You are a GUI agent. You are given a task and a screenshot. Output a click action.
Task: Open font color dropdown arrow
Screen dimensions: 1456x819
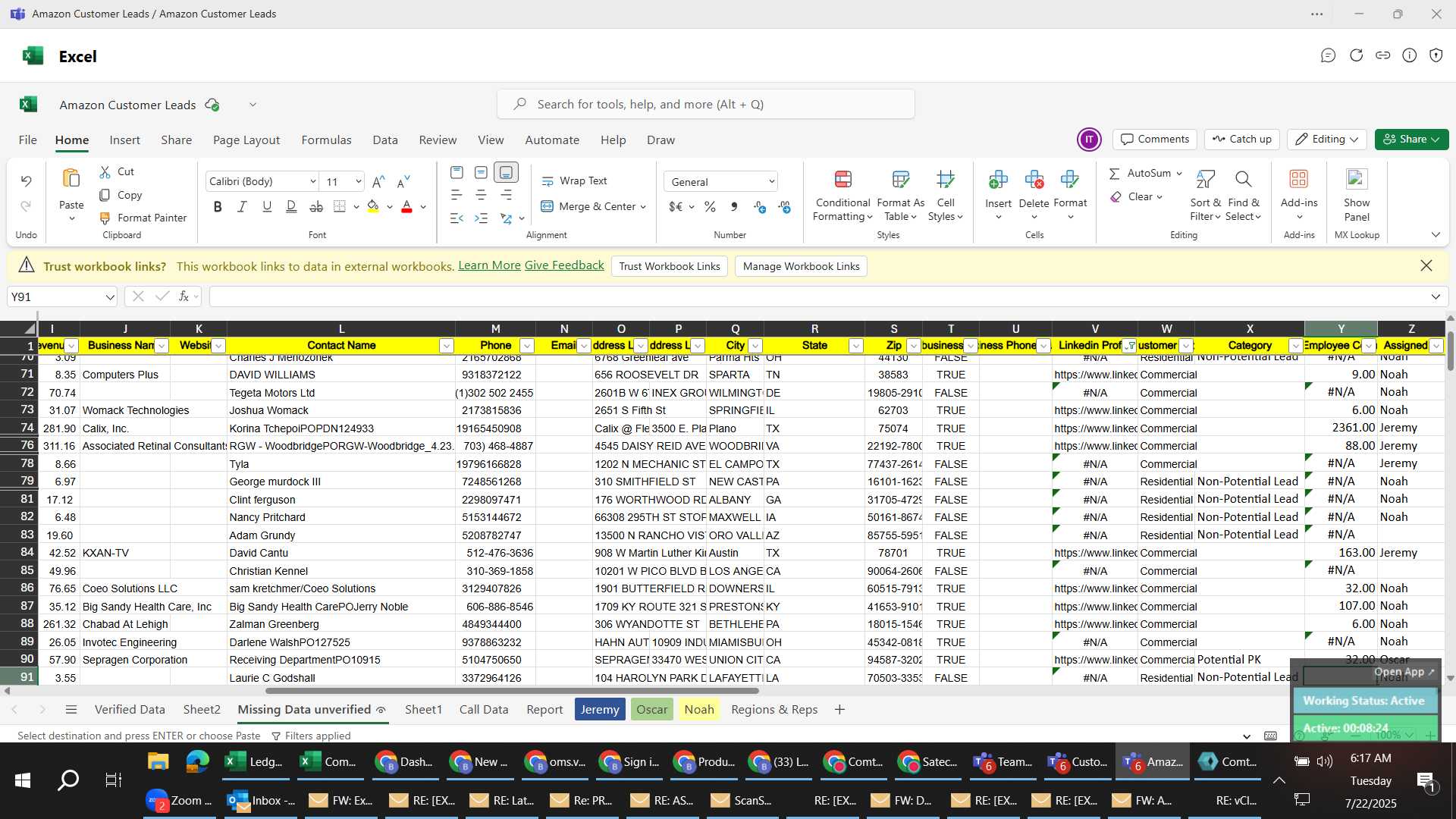(423, 207)
